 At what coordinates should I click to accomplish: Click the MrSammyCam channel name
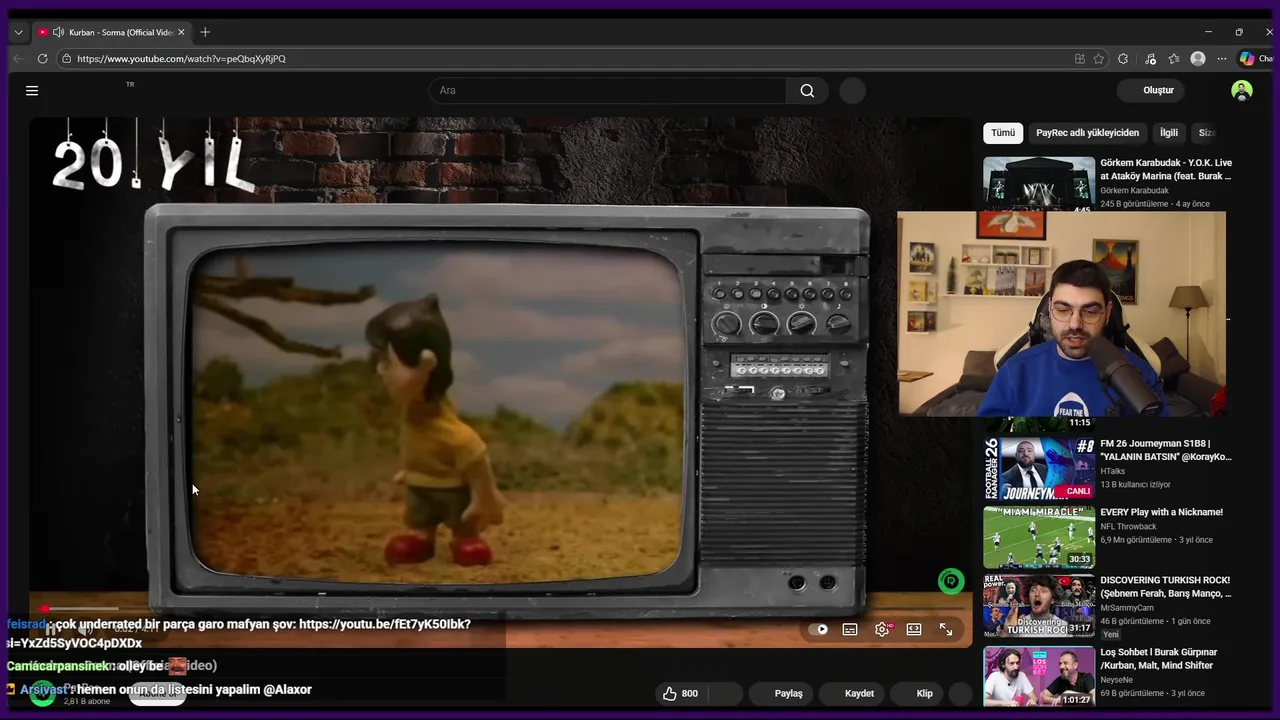[1127, 607]
